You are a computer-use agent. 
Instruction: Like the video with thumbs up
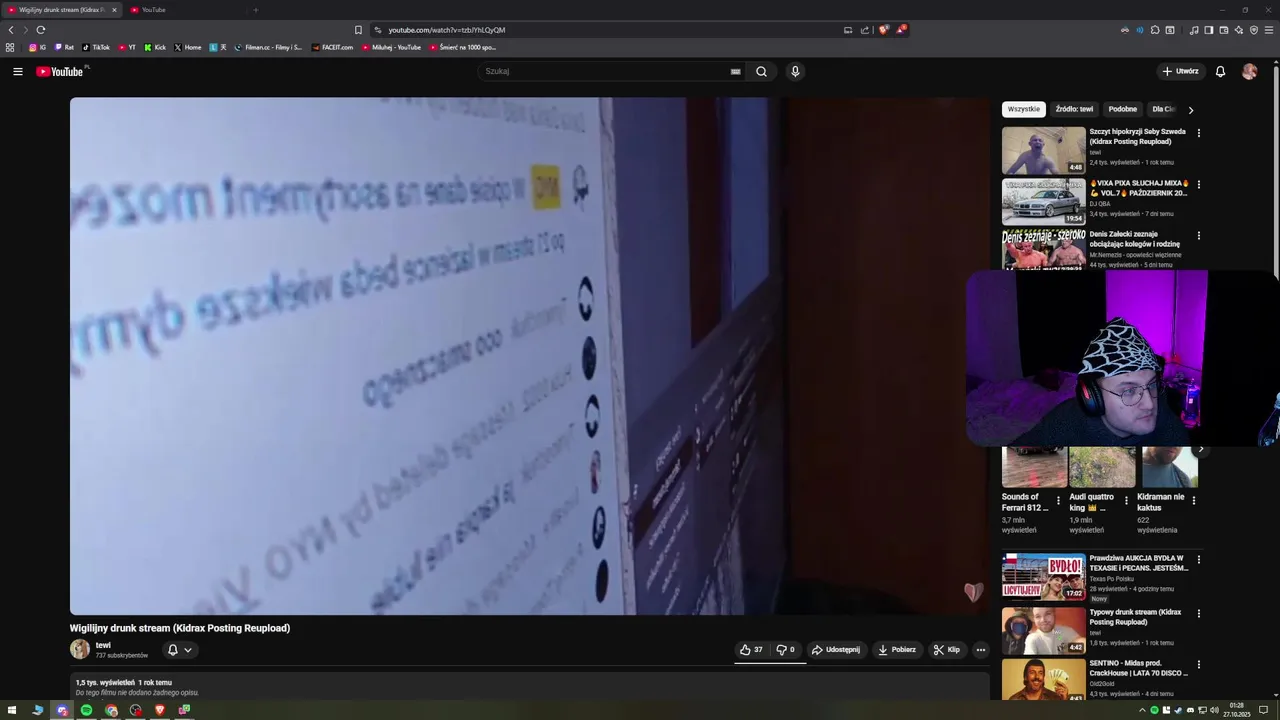tap(751, 650)
